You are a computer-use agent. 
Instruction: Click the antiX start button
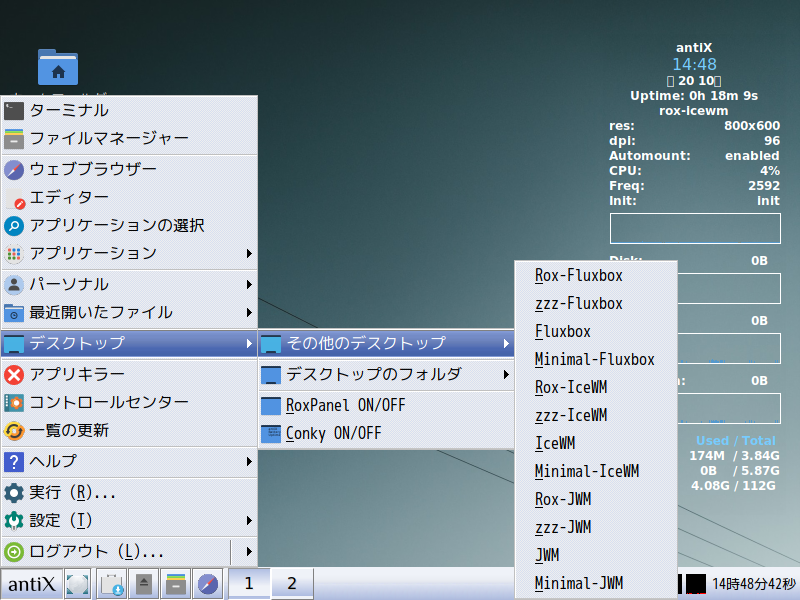click(32, 584)
